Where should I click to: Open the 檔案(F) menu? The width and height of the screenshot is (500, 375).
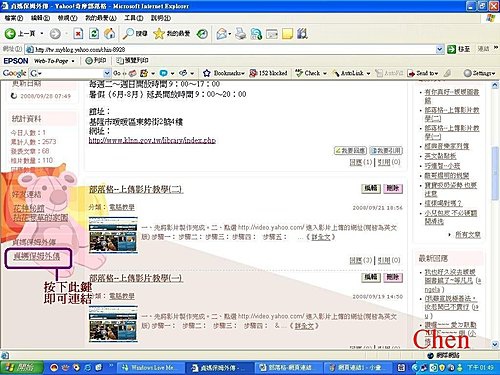tap(14, 18)
